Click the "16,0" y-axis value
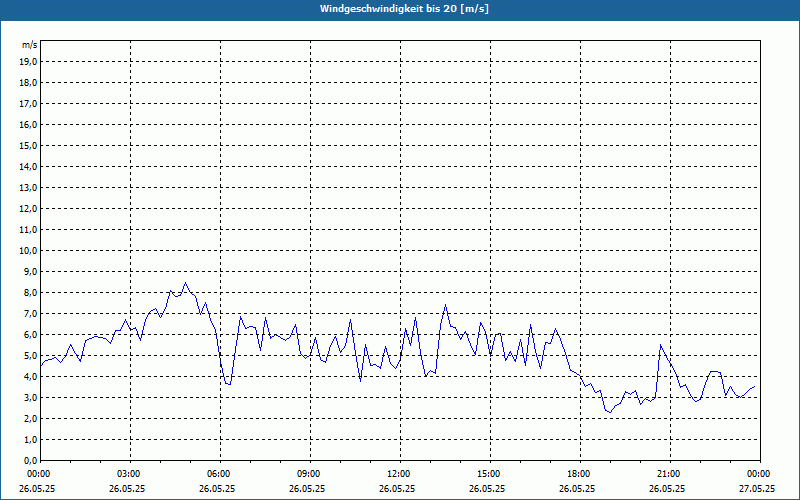Image resolution: width=800 pixels, height=500 pixels. click(28, 124)
